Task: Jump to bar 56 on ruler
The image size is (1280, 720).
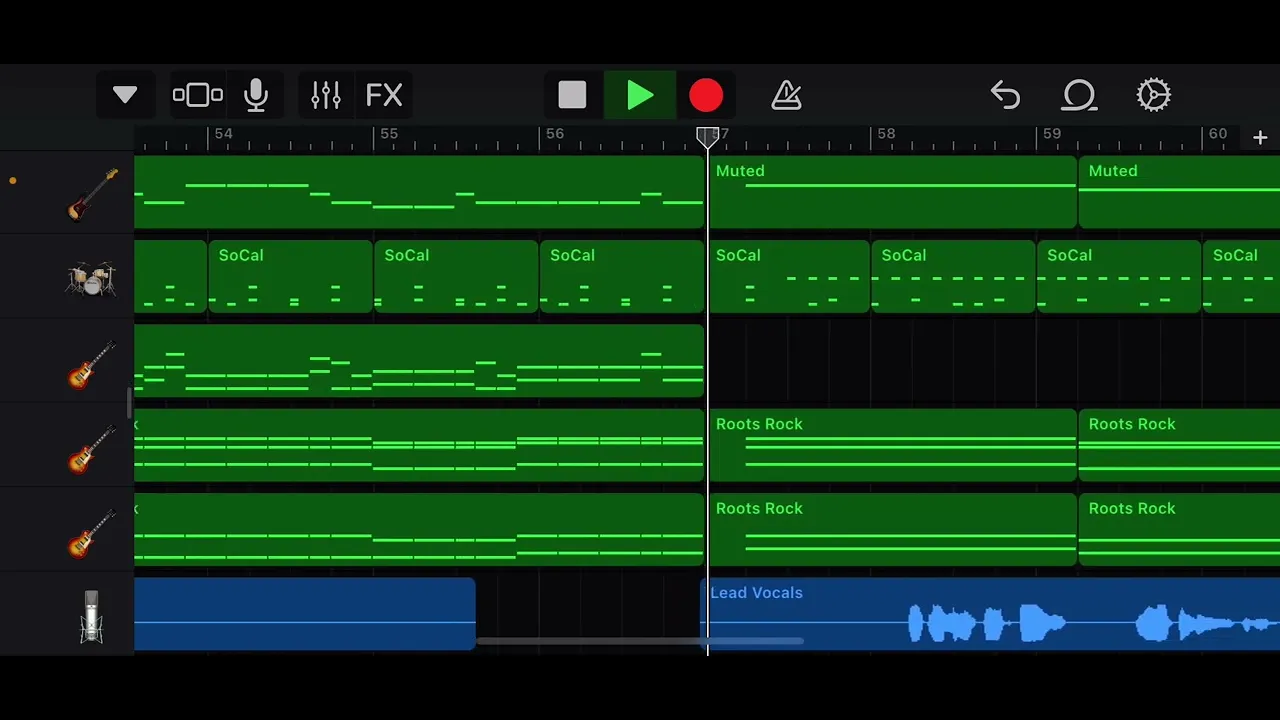Action: 554,134
